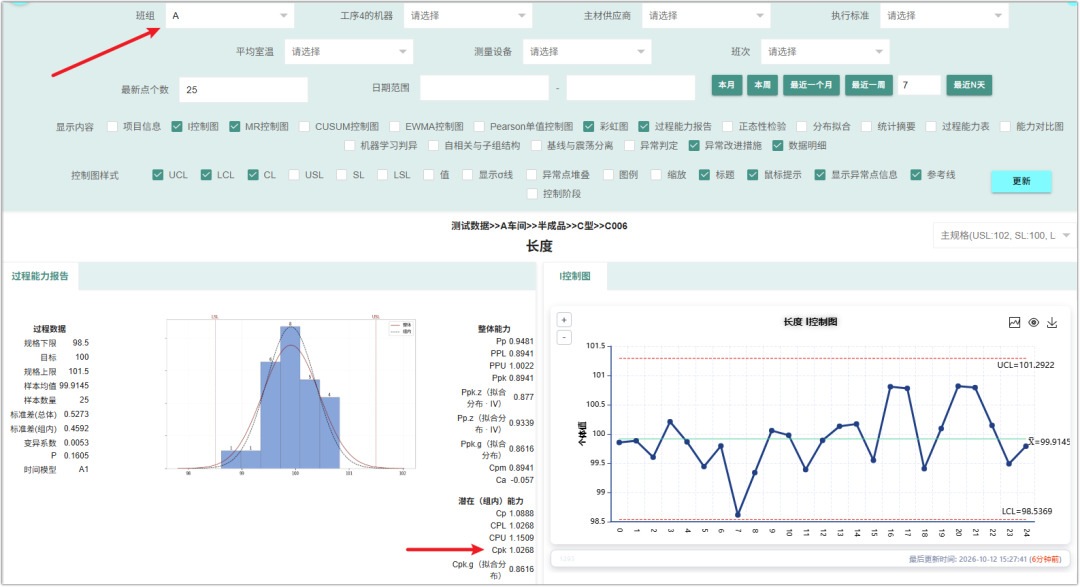Viewport: 1080px width, 587px height.
Task: Turn on the 图例 checkbox
Action: tap(608, 175)
